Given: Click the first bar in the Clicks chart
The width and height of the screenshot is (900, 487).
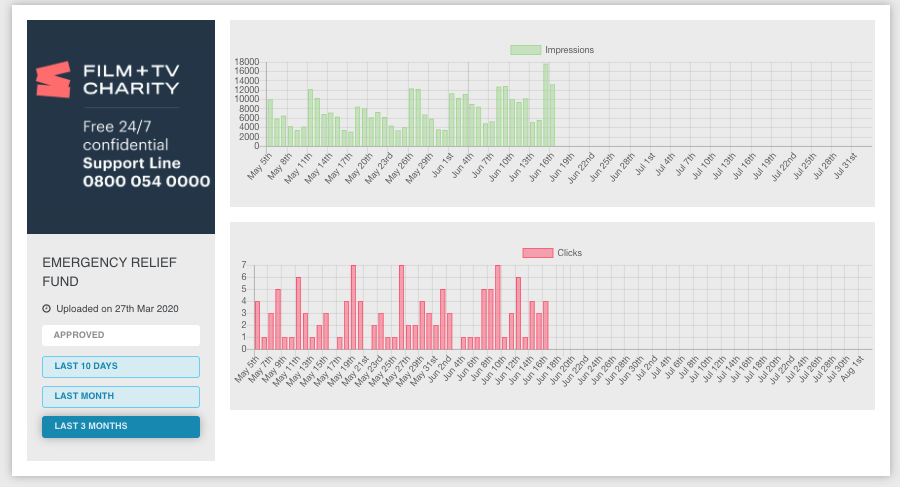Looking at the screenshot, I should [x=257, y=325].
